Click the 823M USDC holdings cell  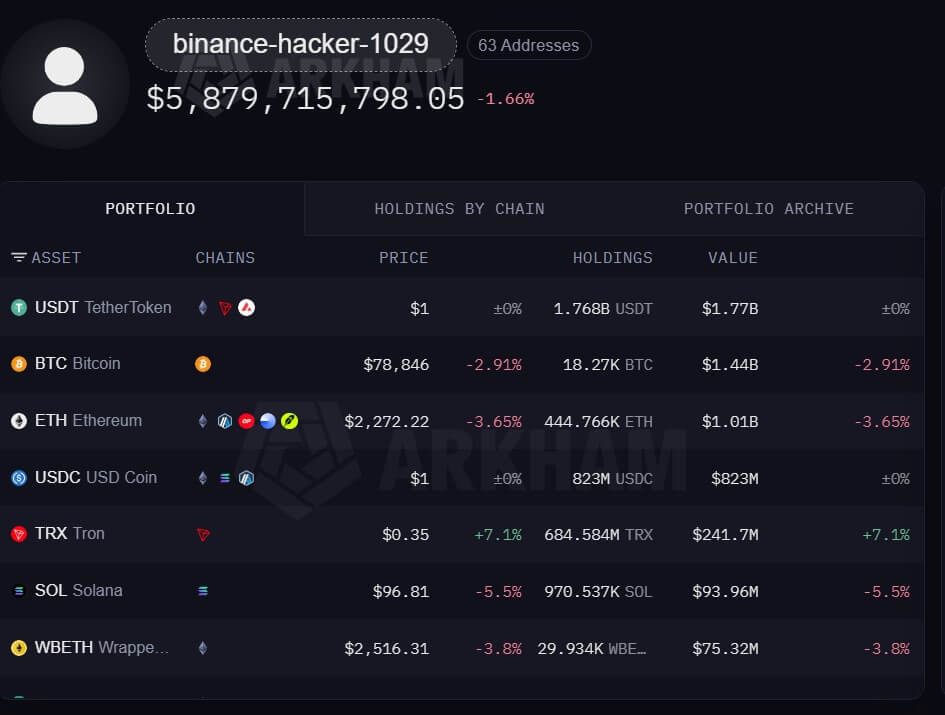(x=612, y=479)
